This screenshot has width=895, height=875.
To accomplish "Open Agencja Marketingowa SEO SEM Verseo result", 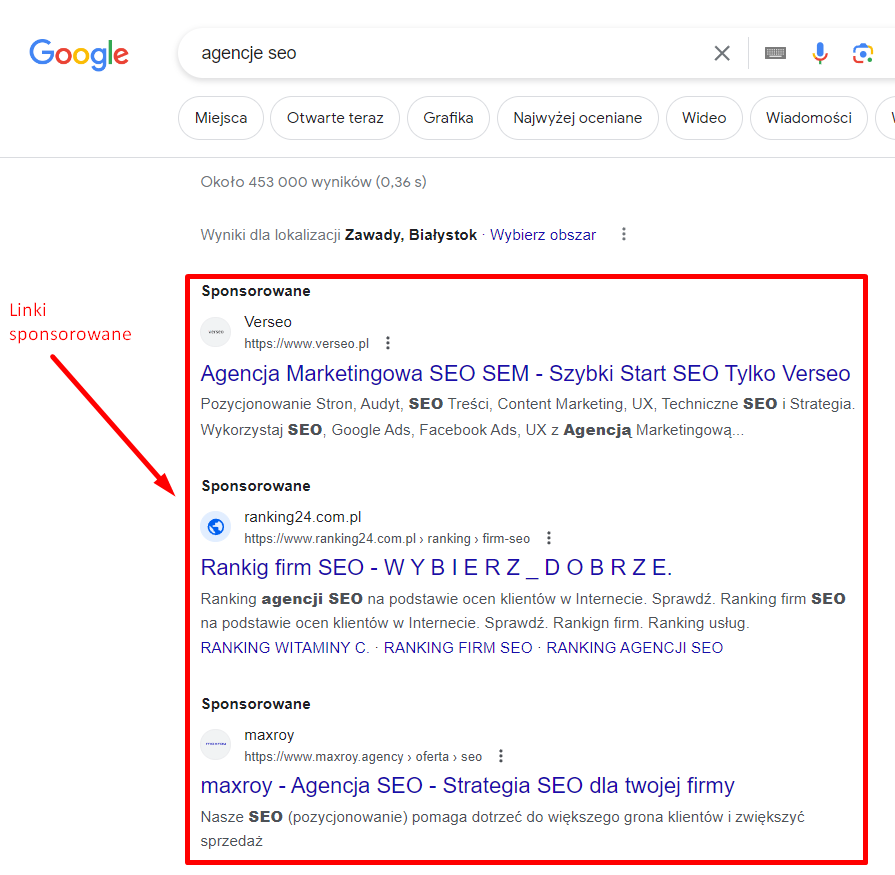I will coord(525,373).
